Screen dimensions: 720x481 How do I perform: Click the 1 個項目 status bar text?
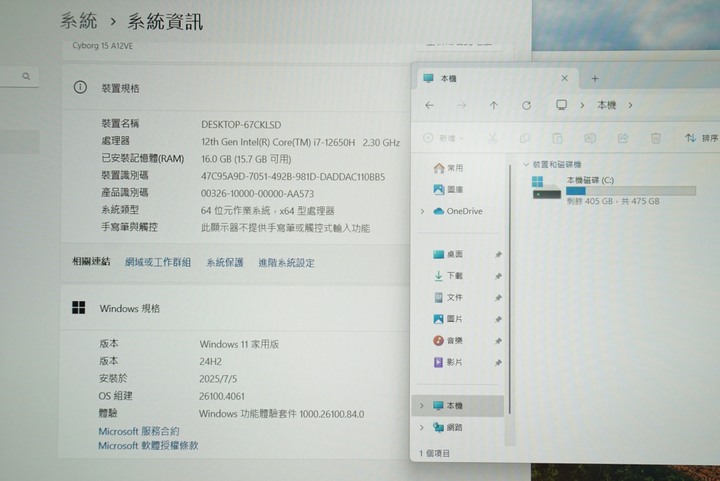point(434,453)
